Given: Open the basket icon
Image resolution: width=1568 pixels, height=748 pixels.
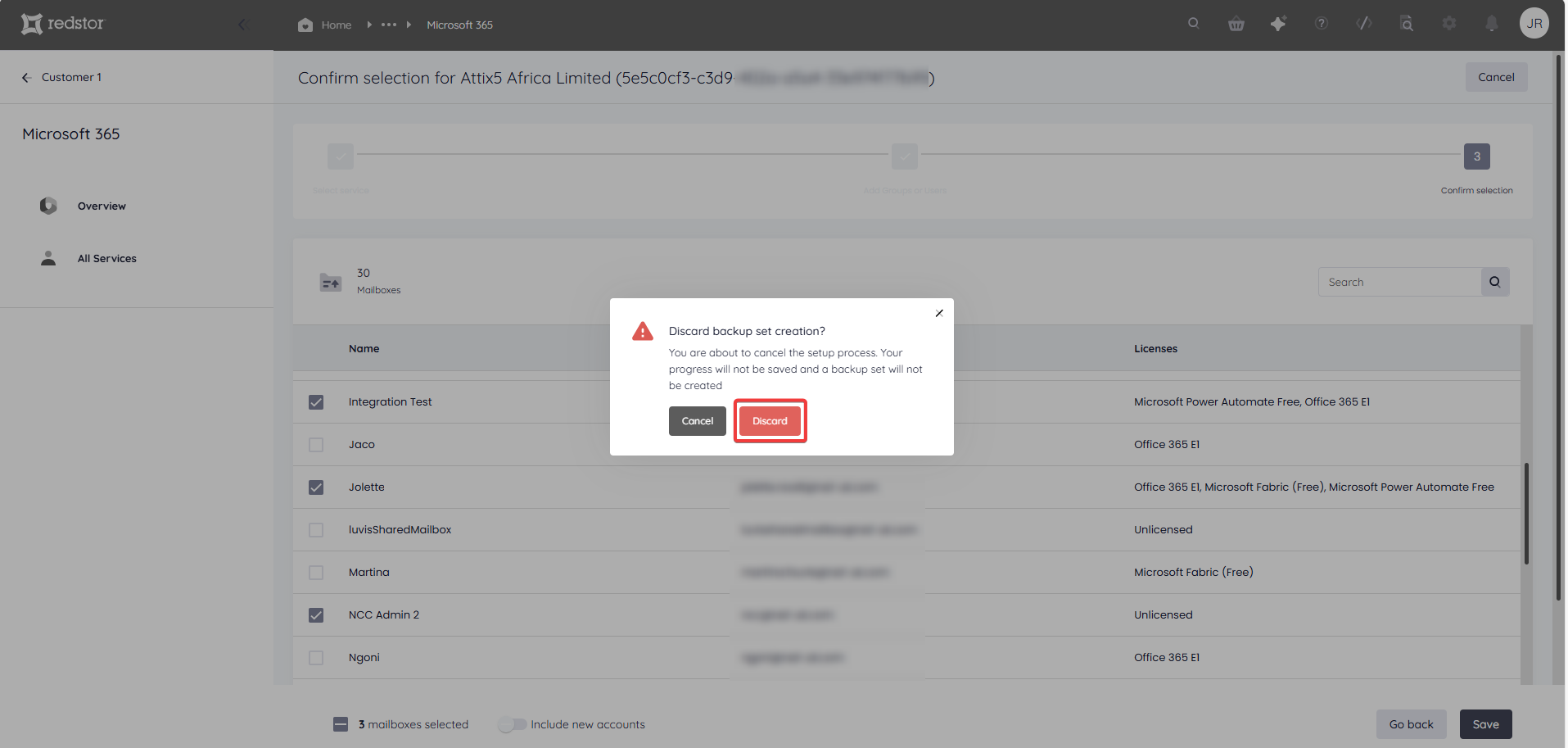Looking at the screenshot, I should [1236, 24].
